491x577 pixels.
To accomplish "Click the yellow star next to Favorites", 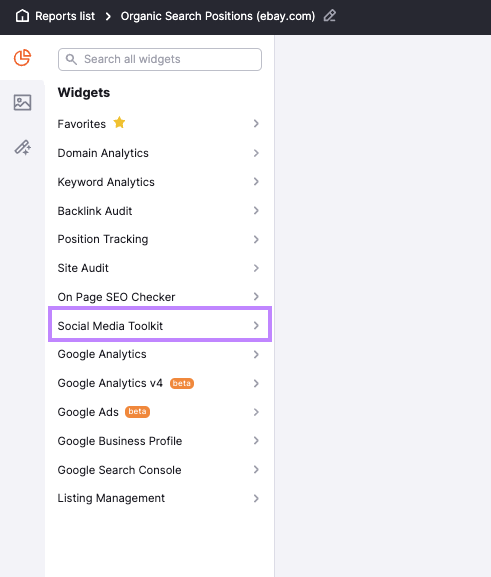I will (119, 122).
